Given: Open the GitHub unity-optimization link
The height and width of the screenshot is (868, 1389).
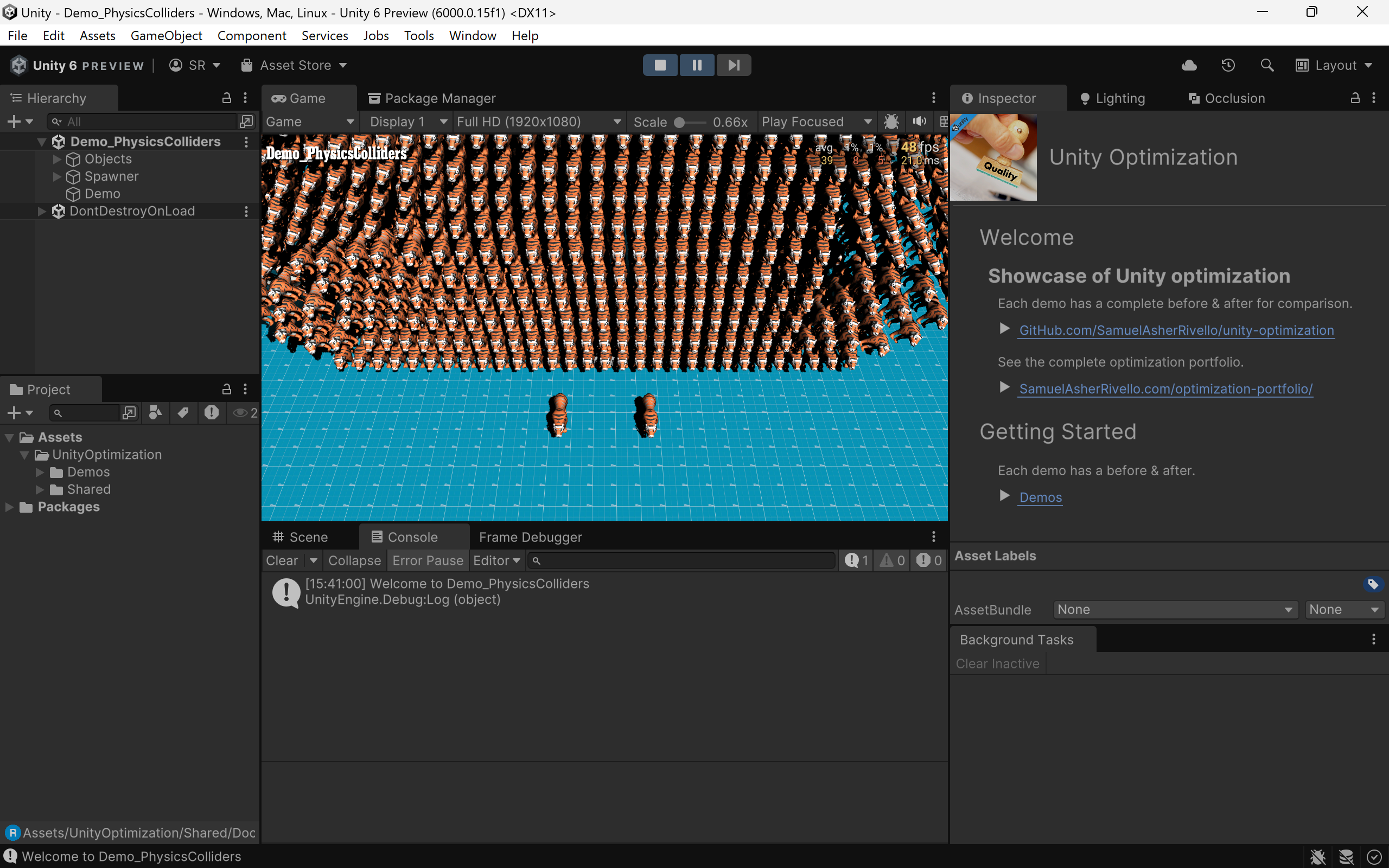Looking at the screenshot, I should click(x=1176, y=330).
